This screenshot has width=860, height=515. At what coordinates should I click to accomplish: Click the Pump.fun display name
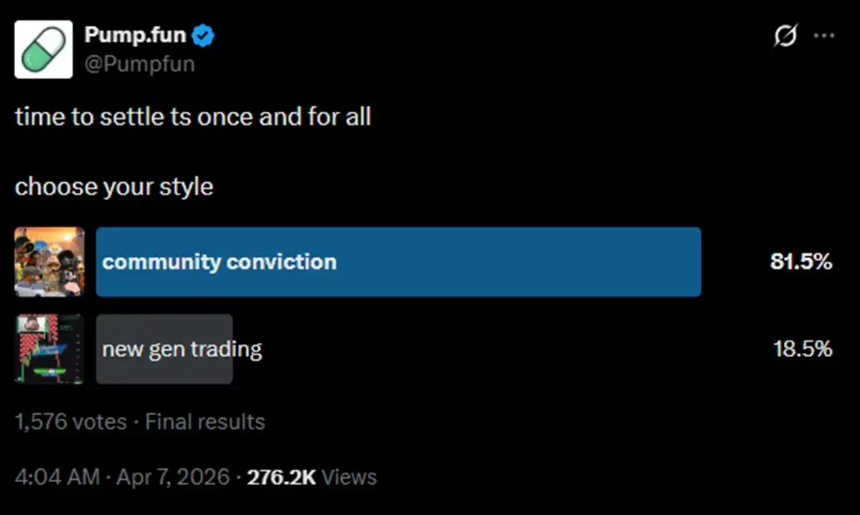coord(137,36)
